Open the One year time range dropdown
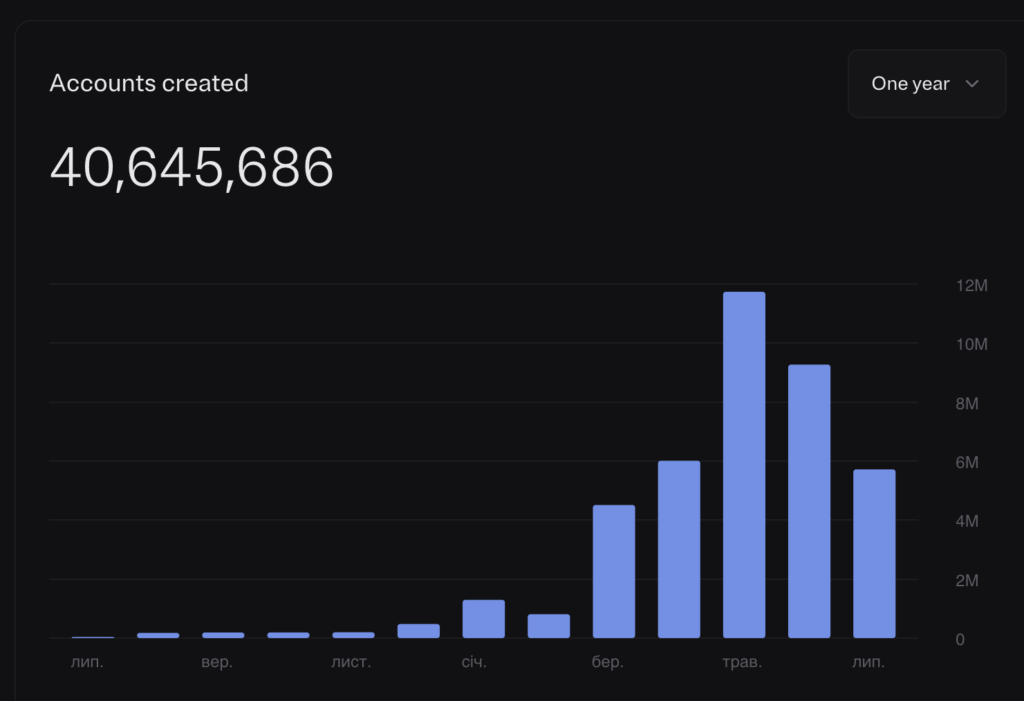 pos(927,84)
